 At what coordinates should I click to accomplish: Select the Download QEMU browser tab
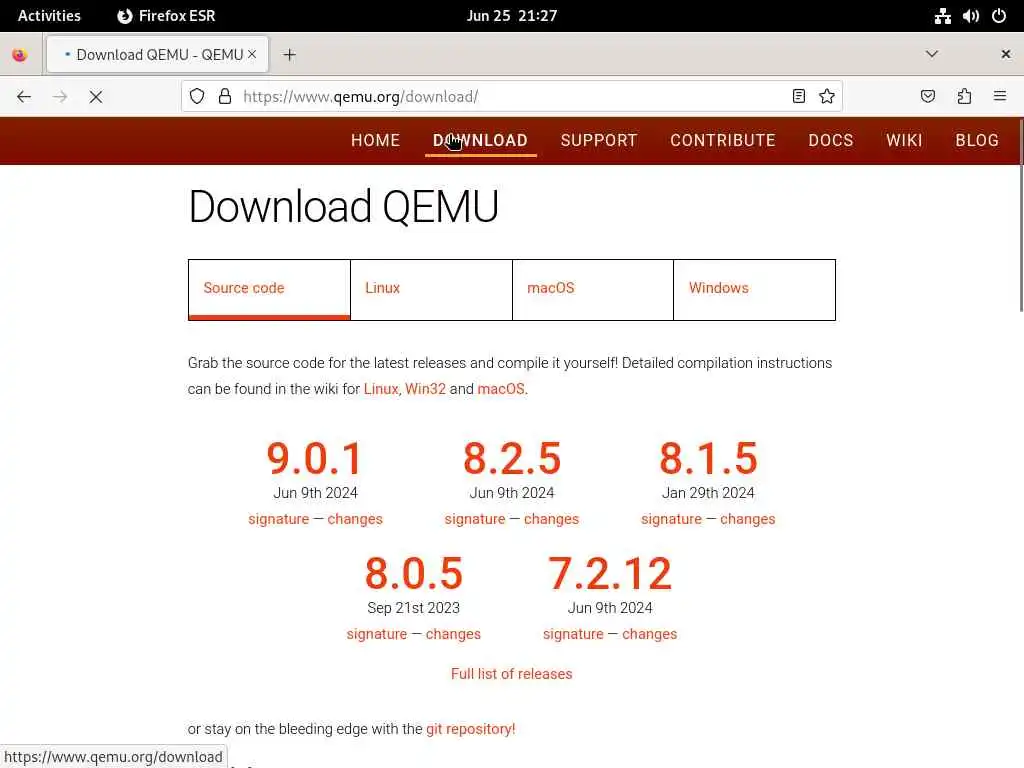[157, 55]
